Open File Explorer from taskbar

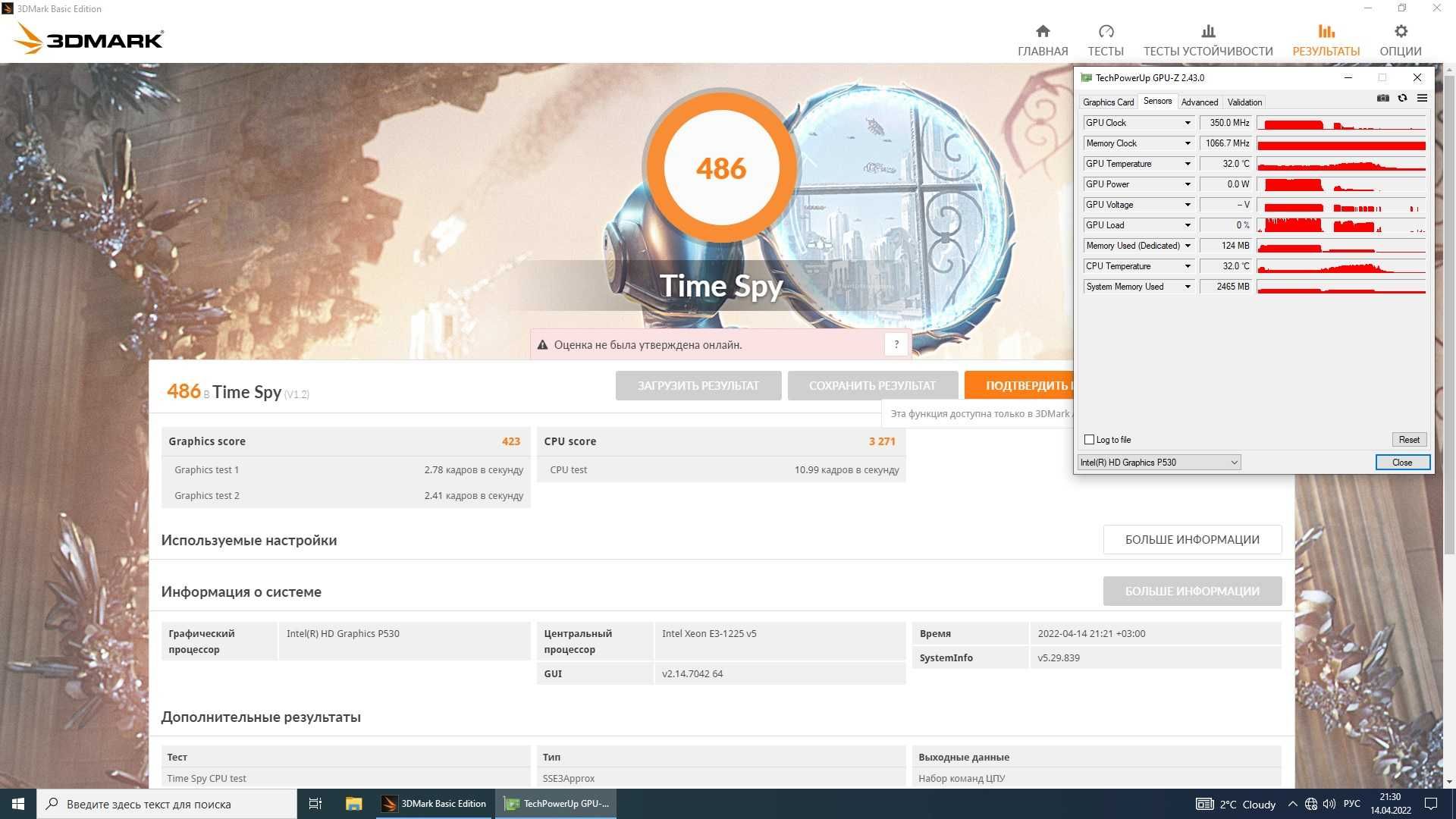(x=353, y=804)
